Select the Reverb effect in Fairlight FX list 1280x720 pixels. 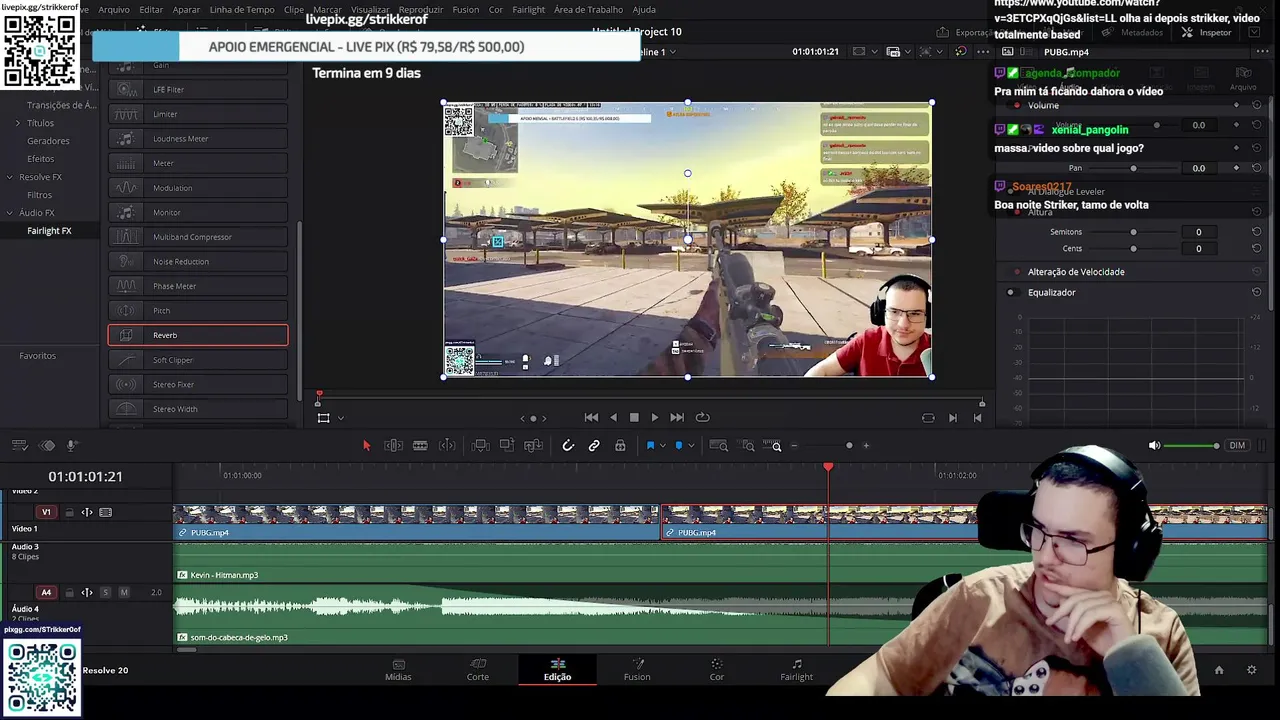click(198, 335)
